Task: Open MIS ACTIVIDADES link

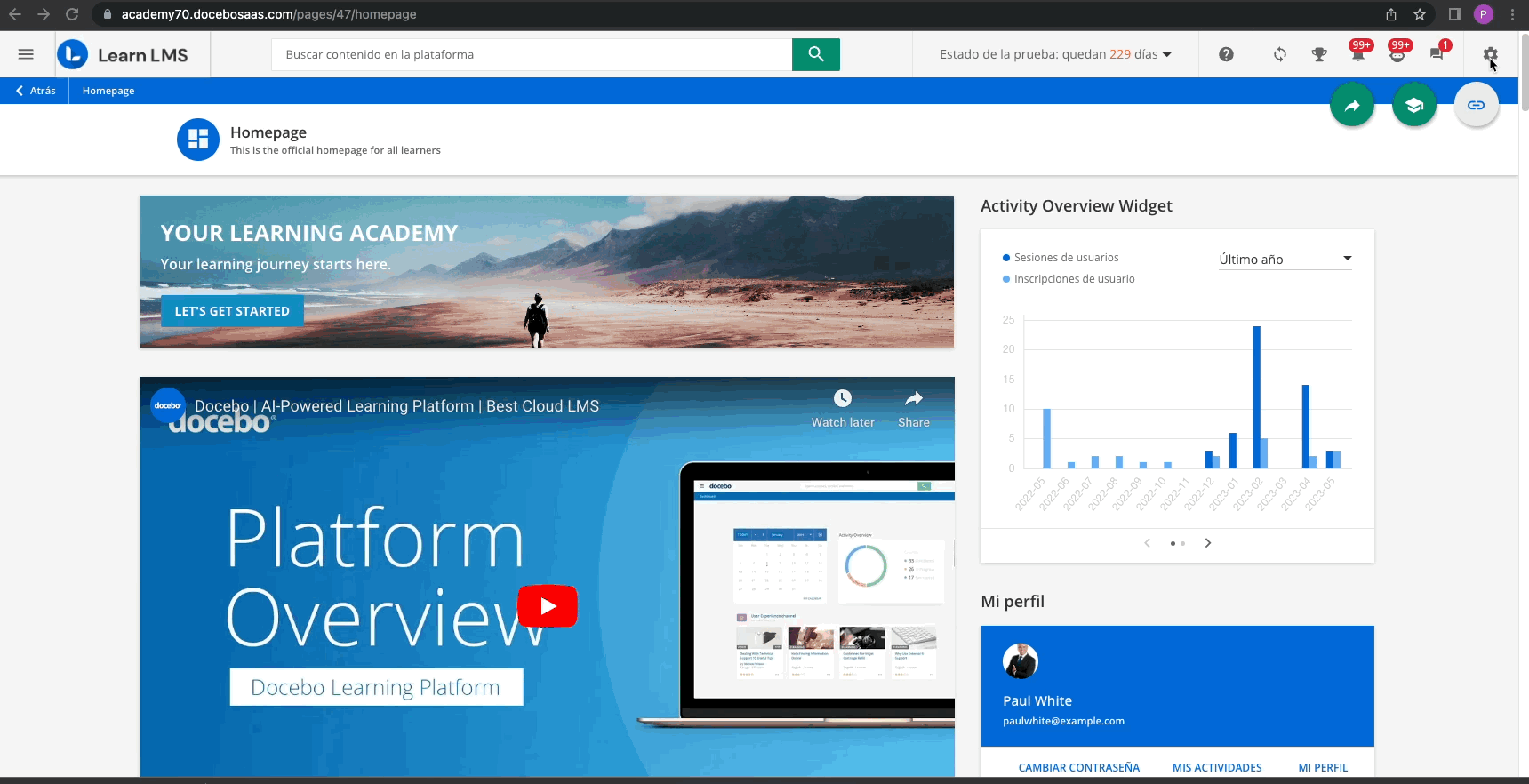Action: click(1217, 768)
